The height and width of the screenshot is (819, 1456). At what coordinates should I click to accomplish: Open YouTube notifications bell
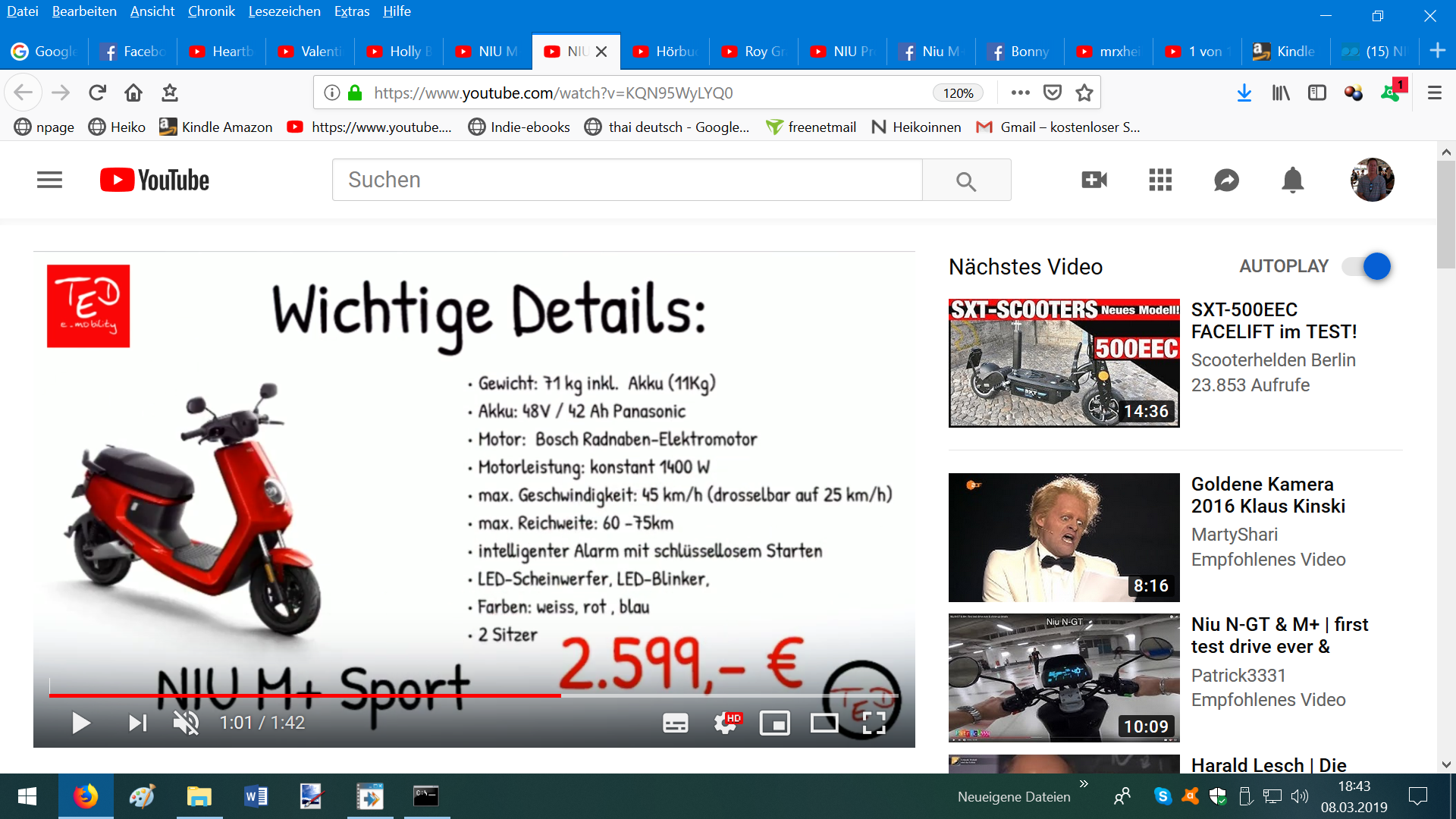[x=1292, y=180]
